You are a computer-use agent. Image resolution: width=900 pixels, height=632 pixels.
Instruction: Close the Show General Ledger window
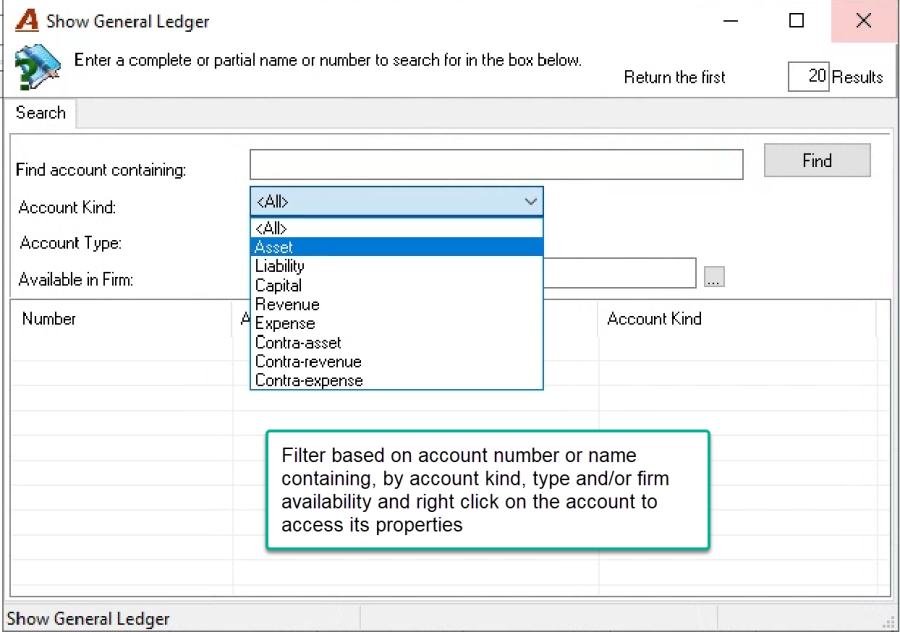click(x=863, y=21)
